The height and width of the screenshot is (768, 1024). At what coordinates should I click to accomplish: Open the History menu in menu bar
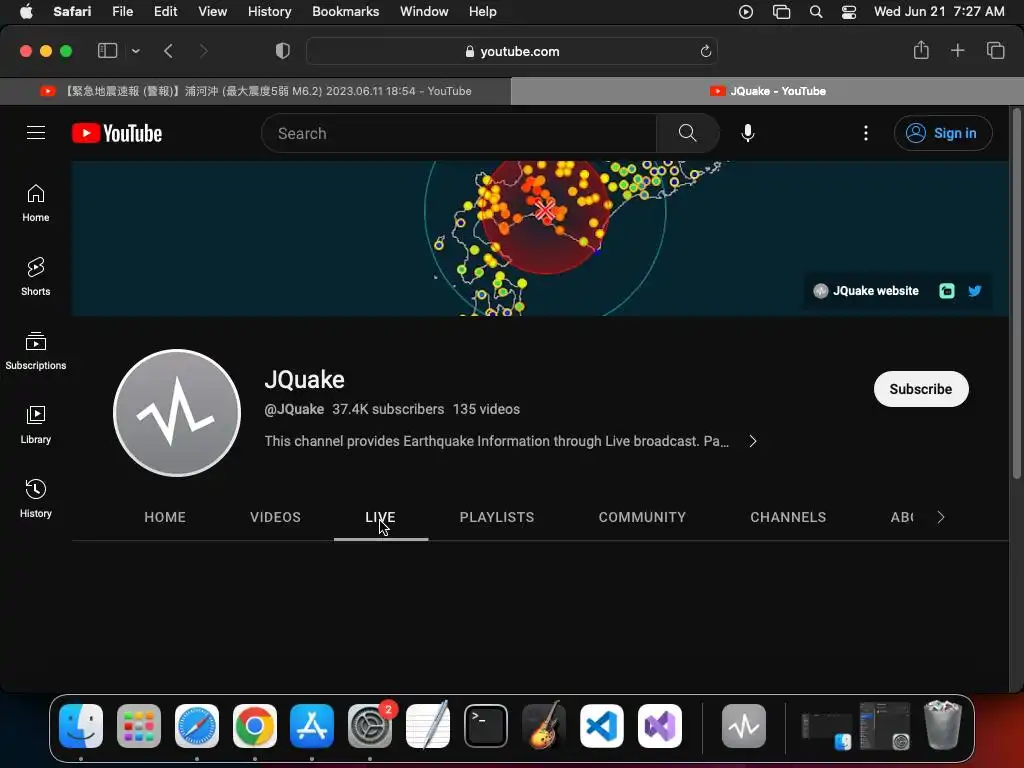click(x=270, y=12)
